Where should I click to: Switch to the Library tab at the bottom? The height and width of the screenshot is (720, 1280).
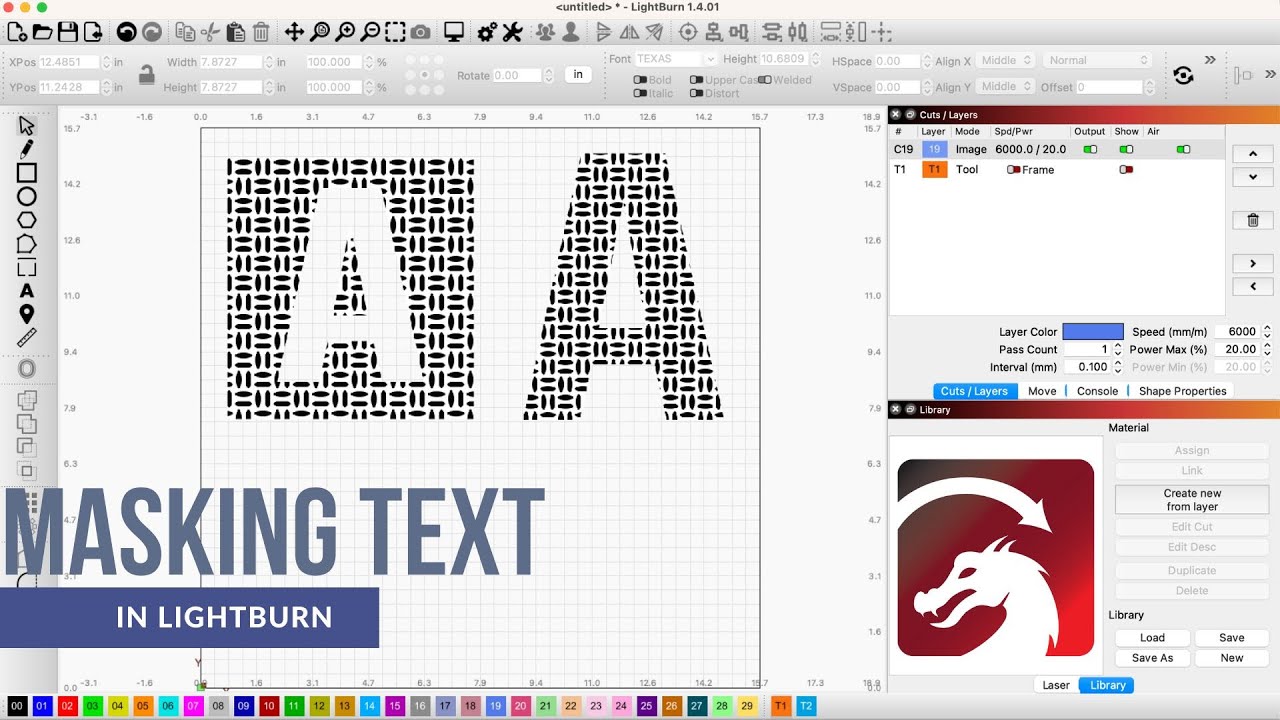pyautogui.click(x=1107, y=685)
